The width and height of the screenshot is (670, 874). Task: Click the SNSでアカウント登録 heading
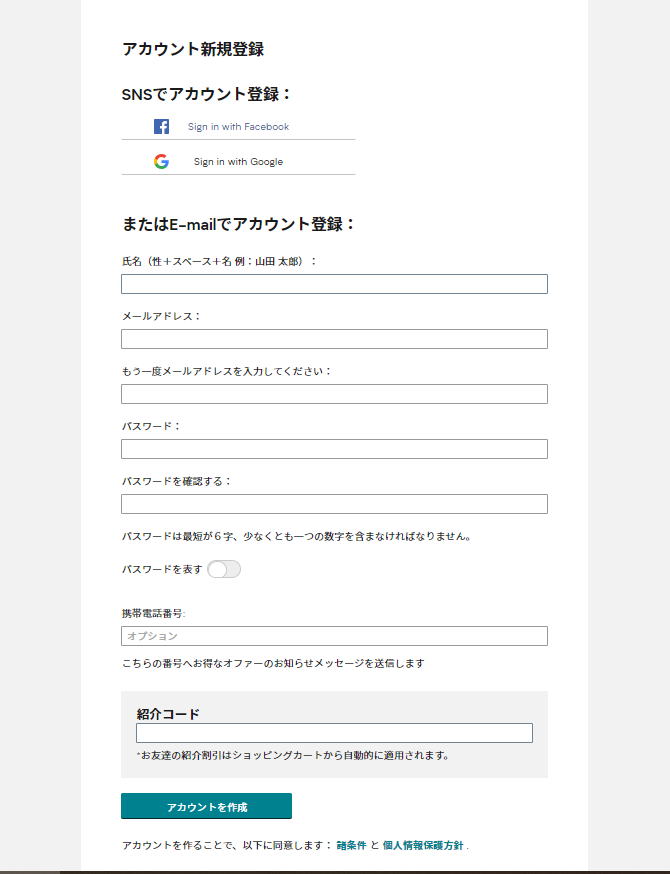pos(206,94)
